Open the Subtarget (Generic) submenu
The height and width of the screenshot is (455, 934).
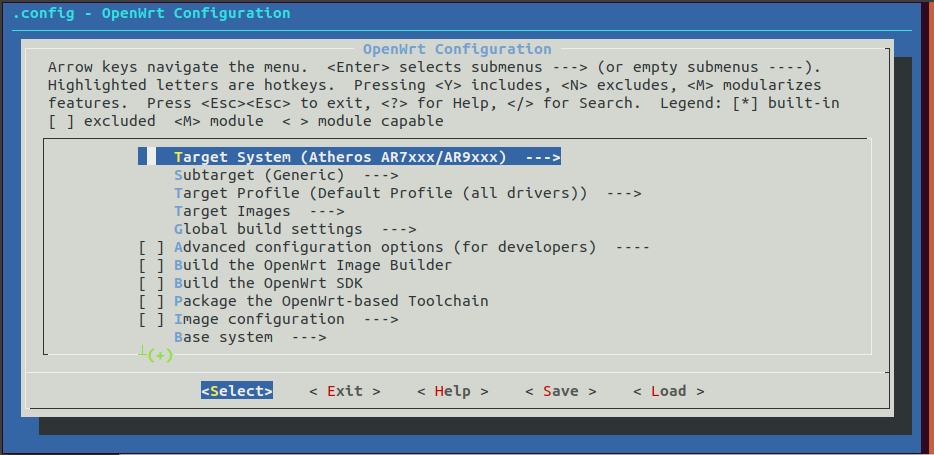coord(286,175)
